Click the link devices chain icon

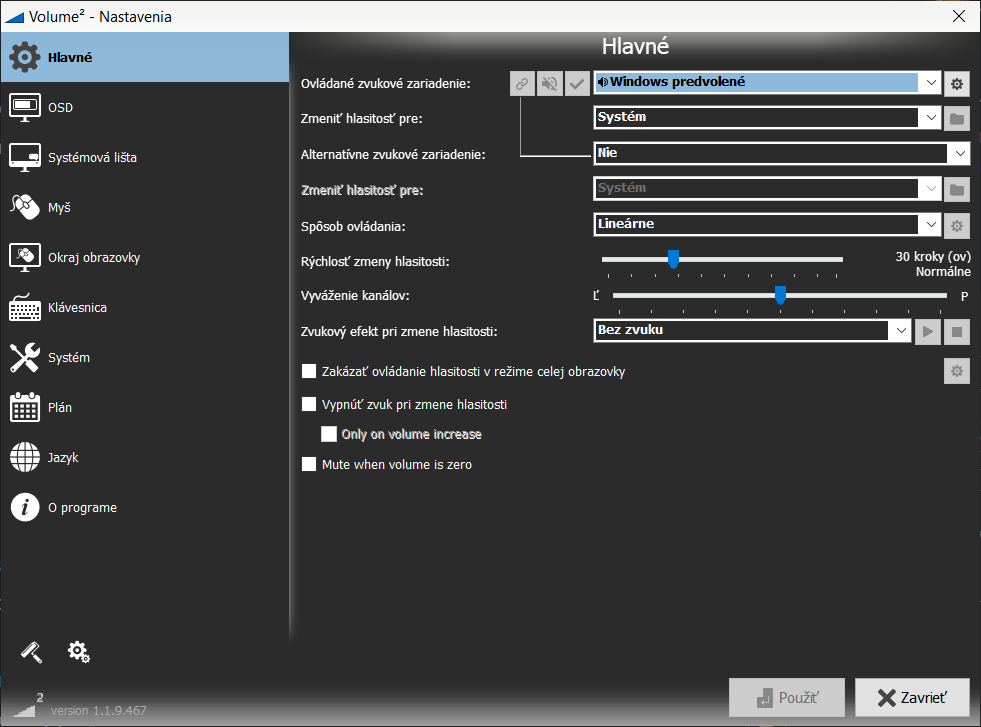click(x=521, y=84)
